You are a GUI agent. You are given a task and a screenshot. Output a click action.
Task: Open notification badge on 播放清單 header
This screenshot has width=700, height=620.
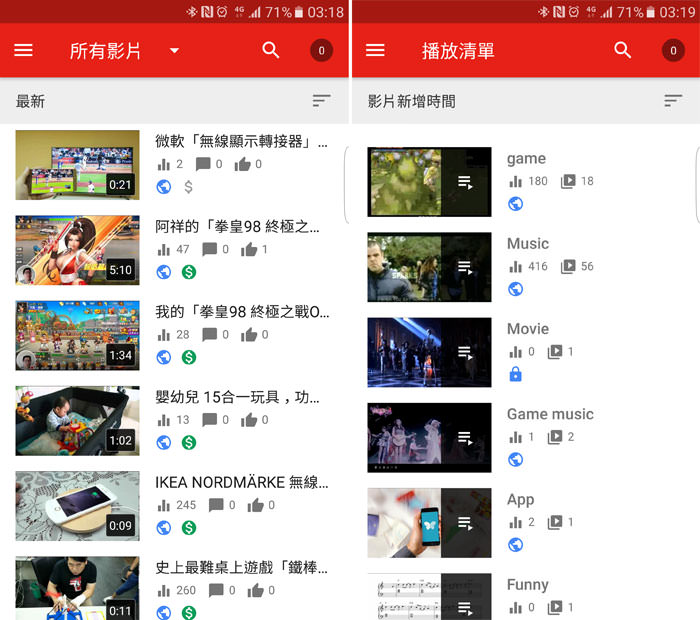coord(673,51)
